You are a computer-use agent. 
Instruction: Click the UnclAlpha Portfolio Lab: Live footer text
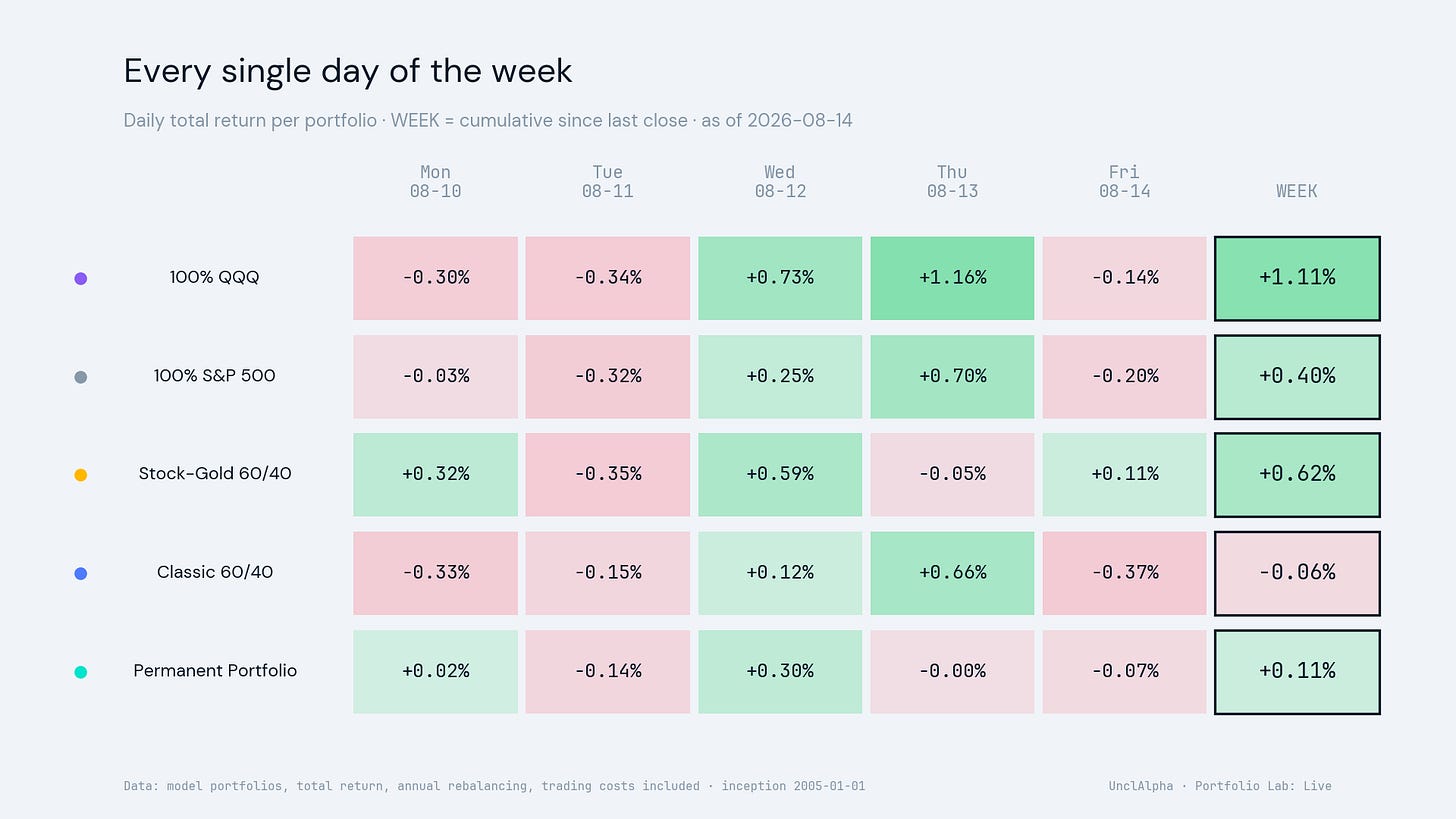(1220, 786)
